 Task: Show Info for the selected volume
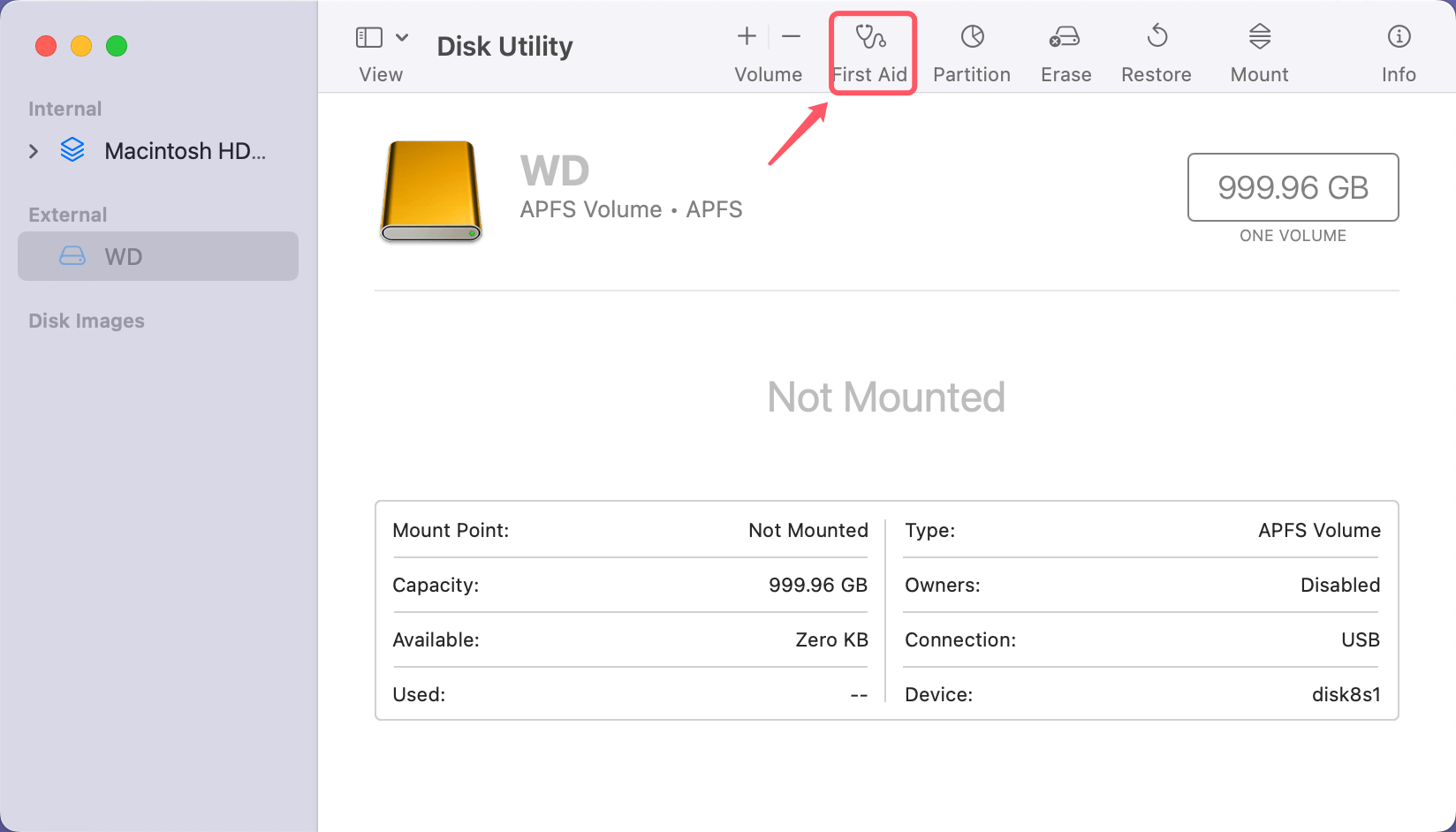[x=1399, y=49]
